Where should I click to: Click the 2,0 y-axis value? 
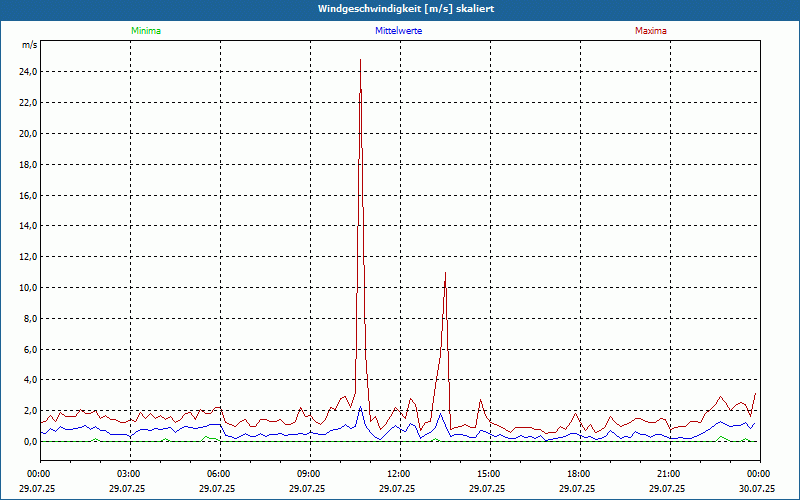(x=31, y=411)
